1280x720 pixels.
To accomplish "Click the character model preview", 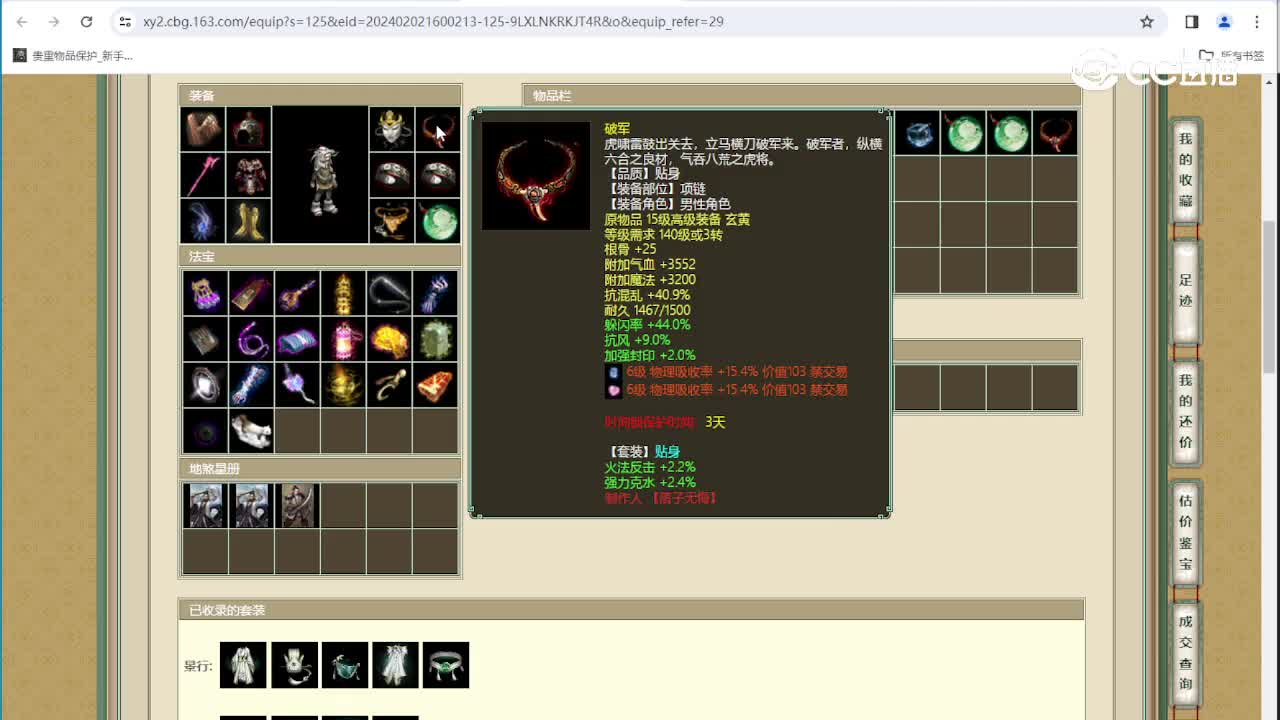I will click(320, 175).
